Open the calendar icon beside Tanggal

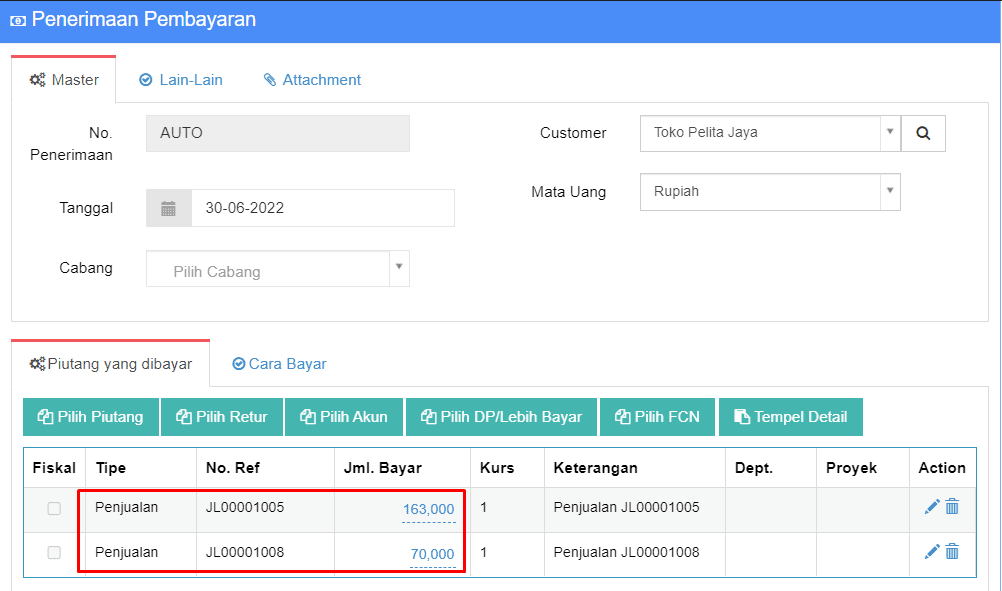[169, 208]
